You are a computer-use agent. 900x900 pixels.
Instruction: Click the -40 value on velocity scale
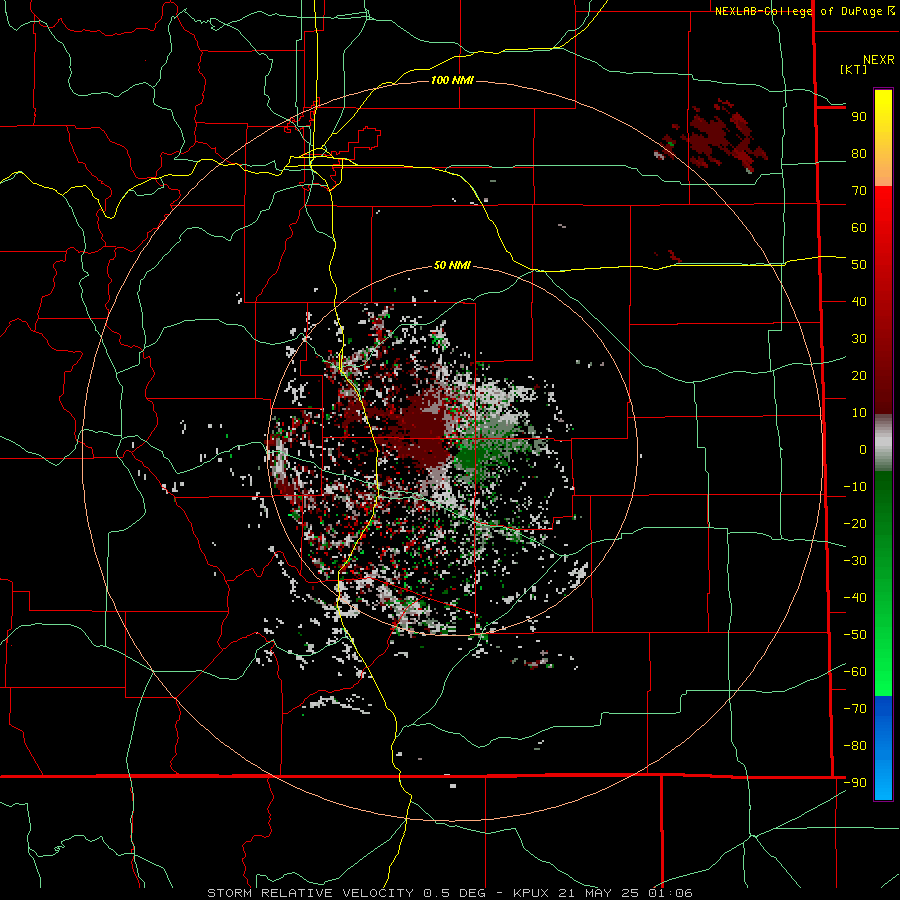(x=855, y=598)
